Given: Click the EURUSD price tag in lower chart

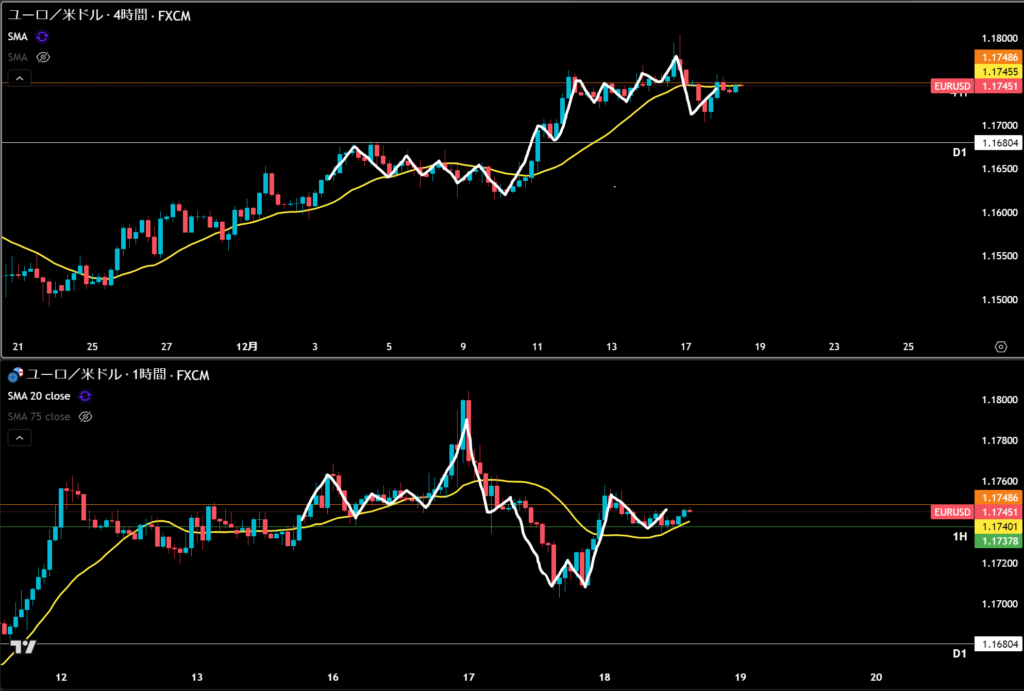Looking at the screenshot, I should 951,512.
